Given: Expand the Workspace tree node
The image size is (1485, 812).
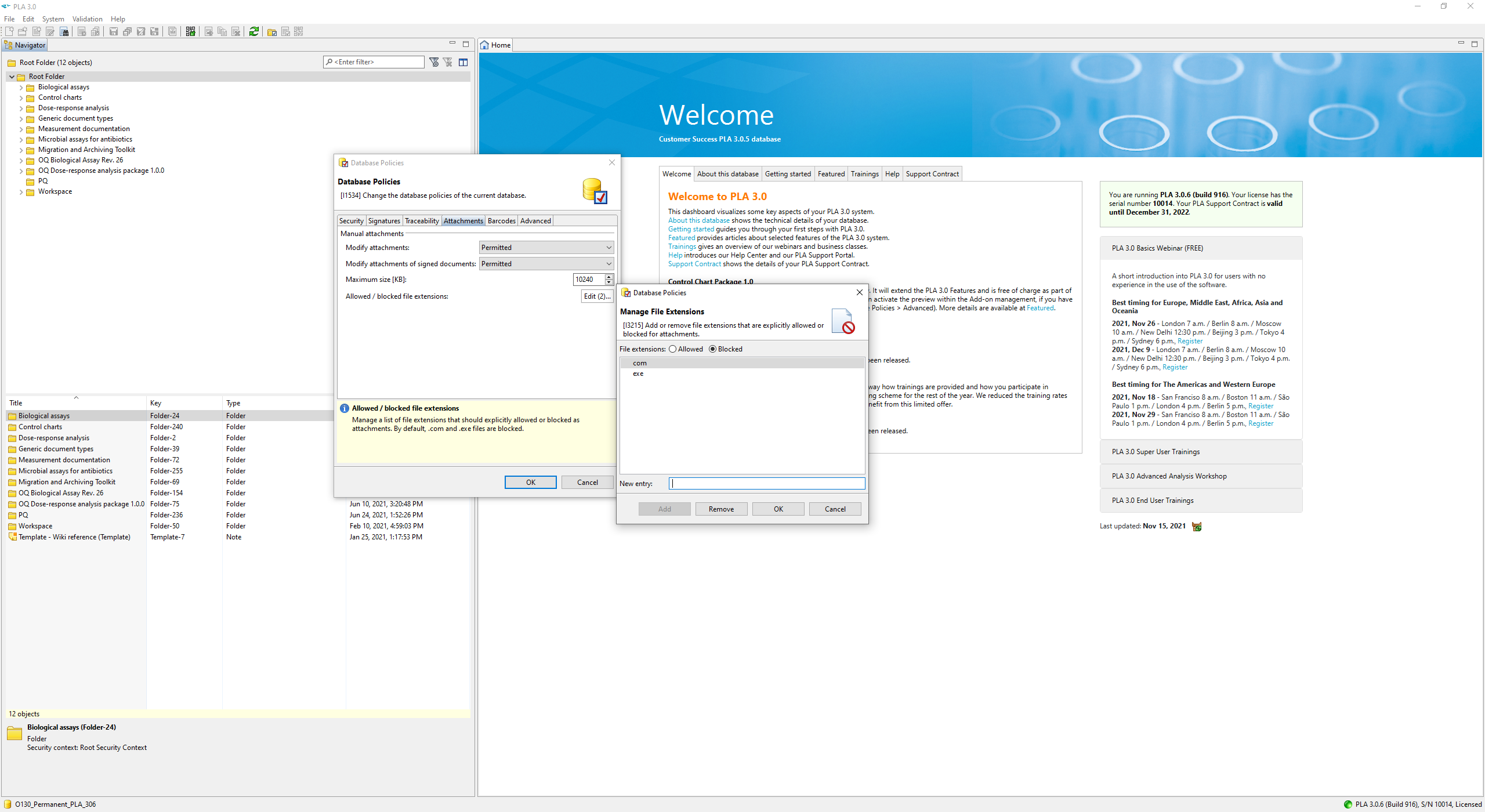Looking at the screenshot, I should [21, 192].
